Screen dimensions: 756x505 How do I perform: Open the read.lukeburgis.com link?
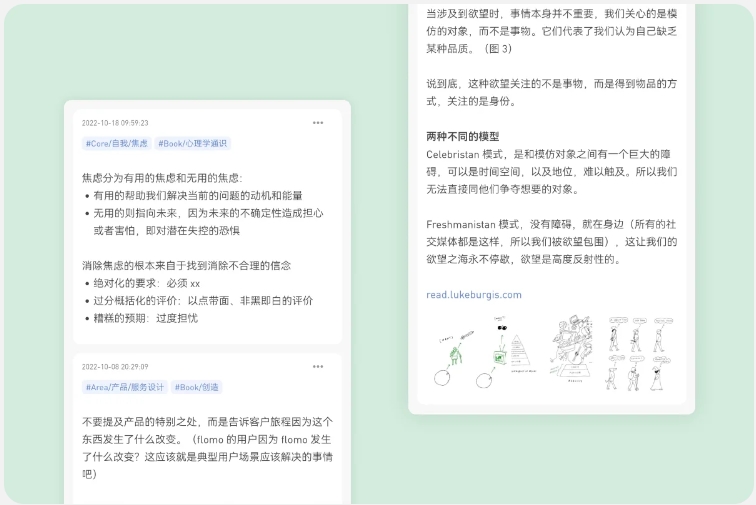[474, 295]
